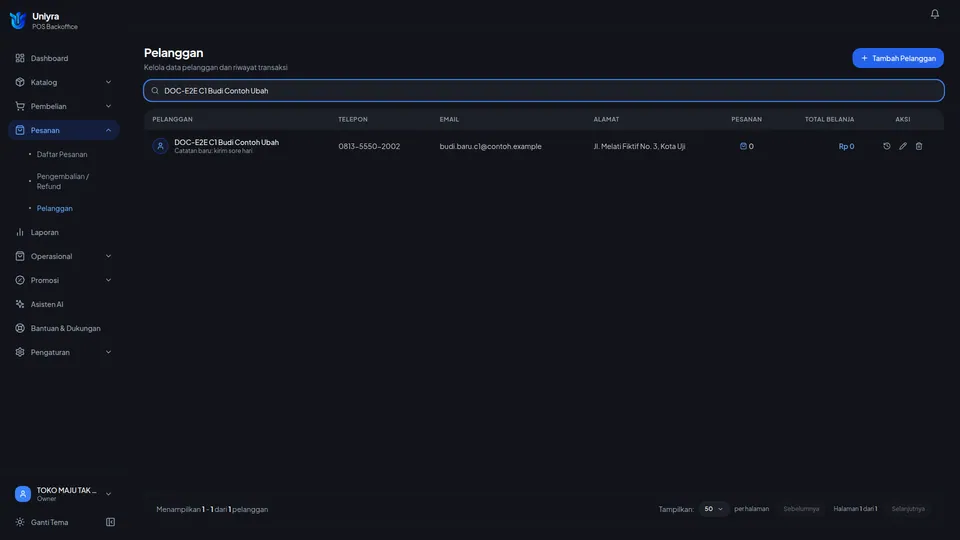Click address Jl. Melati Fiktif No. 3
The width and height of the screenshot is (960, 540).
point(639,146)
